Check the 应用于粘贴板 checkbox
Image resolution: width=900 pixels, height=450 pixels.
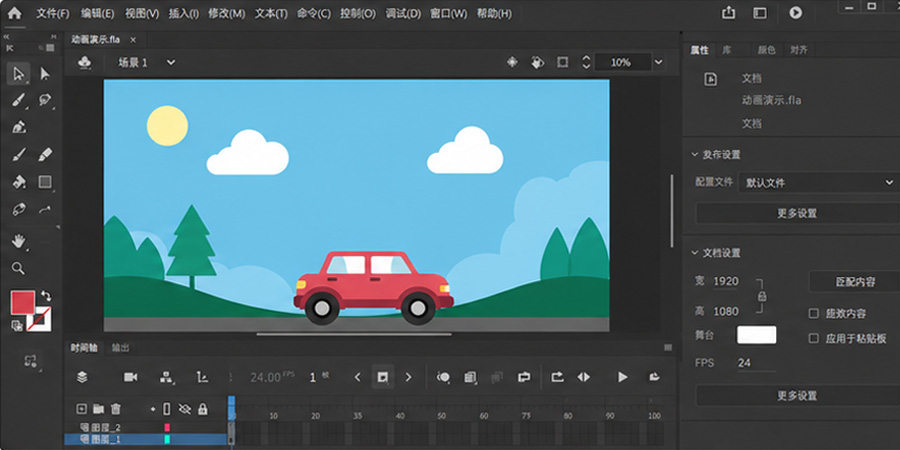click(813, 338)
